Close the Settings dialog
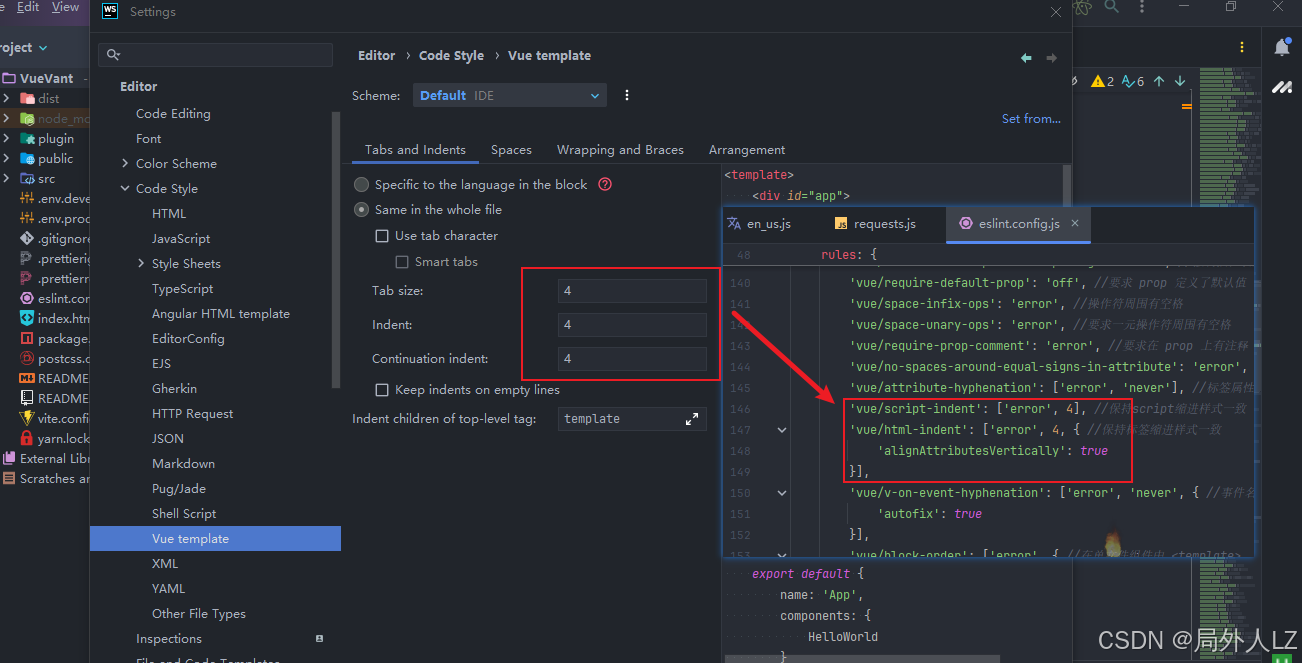Viewport: 1302px width, 663px height. 1056,12
